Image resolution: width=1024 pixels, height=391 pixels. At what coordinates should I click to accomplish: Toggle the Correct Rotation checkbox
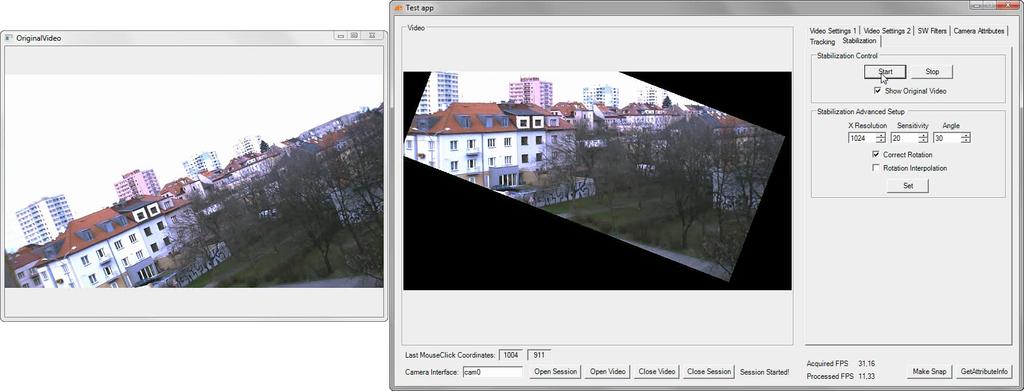[876, 155]
